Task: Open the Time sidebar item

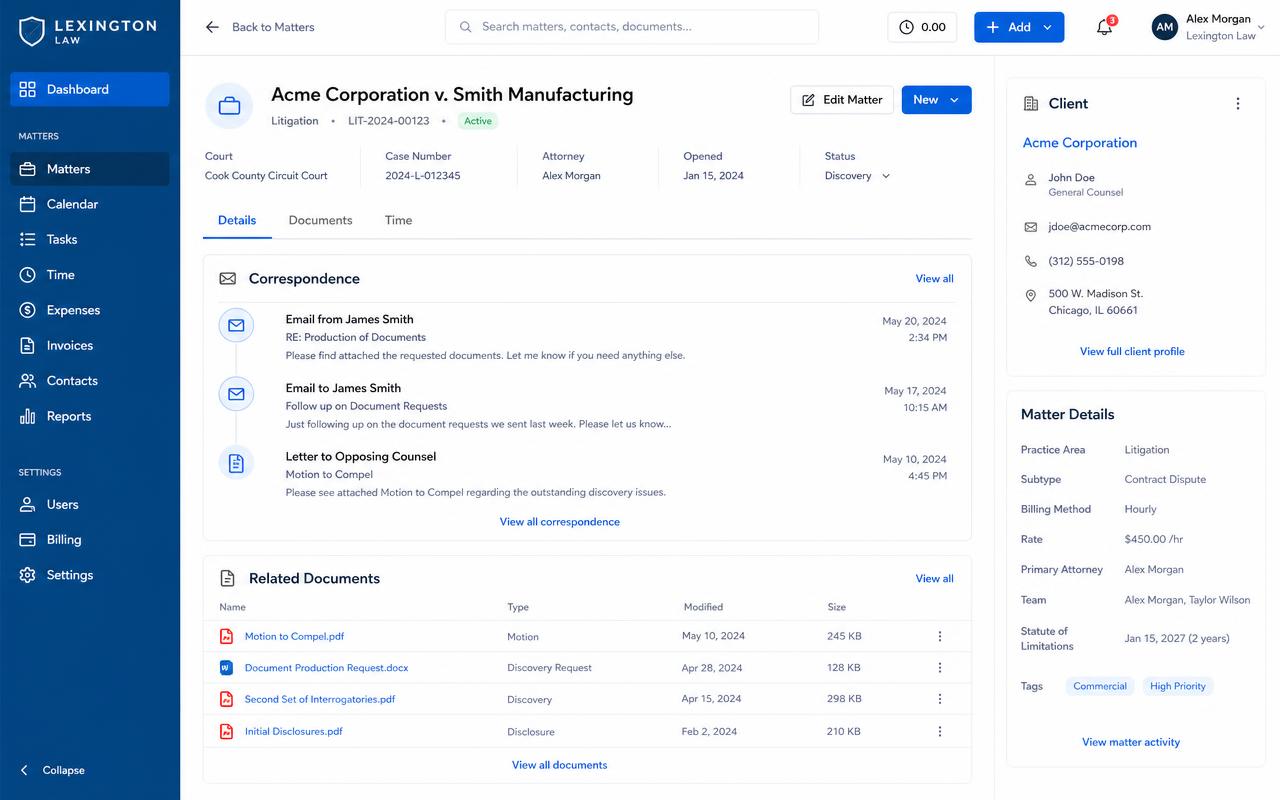Action: point(90,275)
